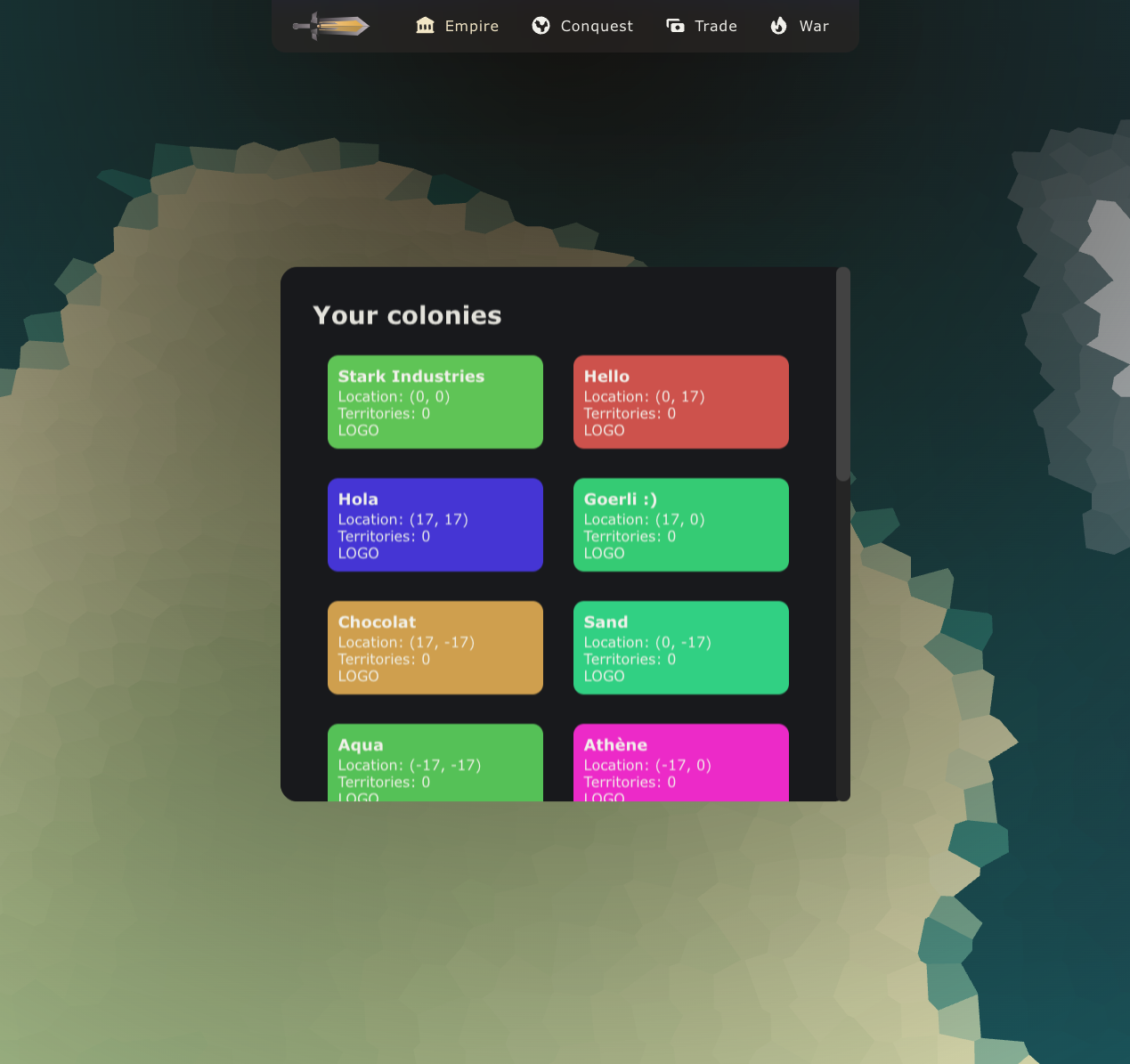Open the Empire menu

pos(458,26)
